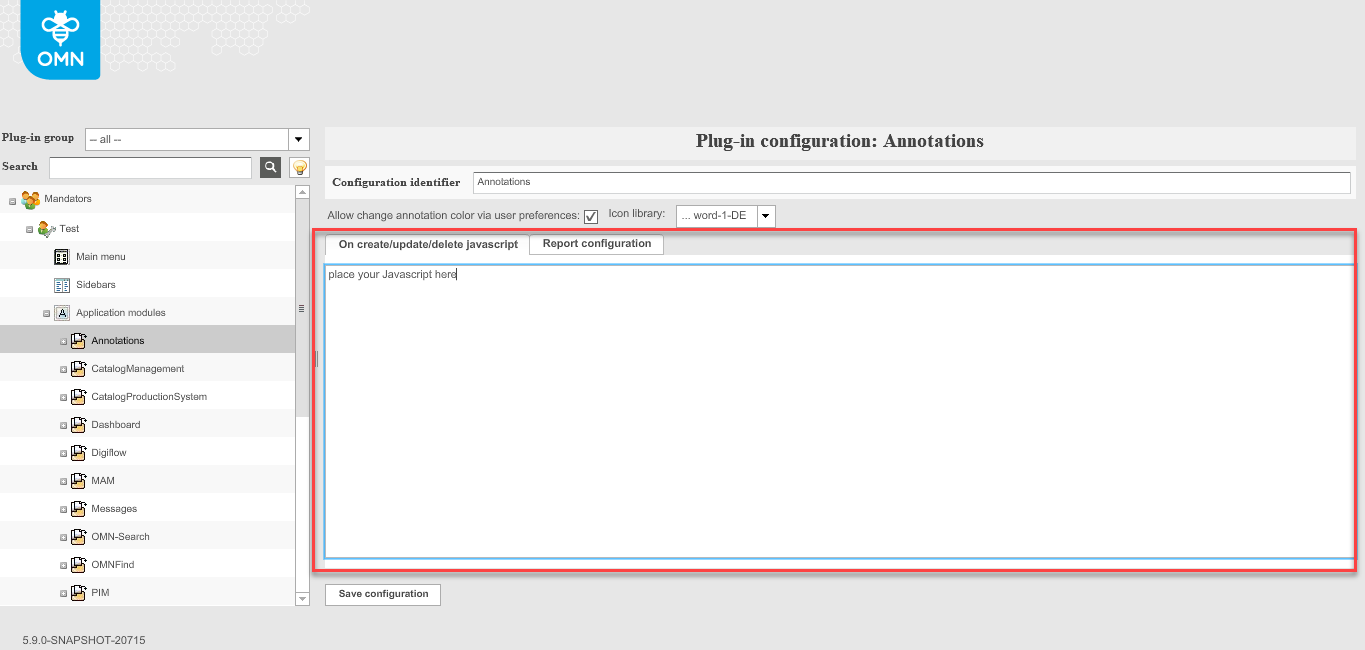Click the Mandators group icon

coord(30,199)
